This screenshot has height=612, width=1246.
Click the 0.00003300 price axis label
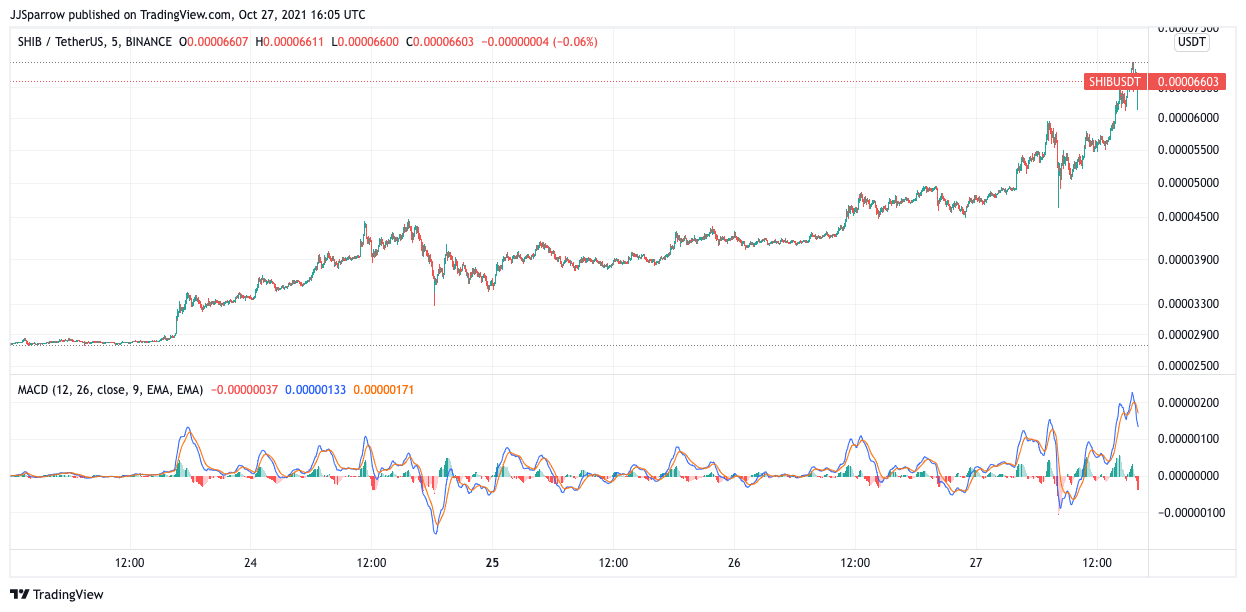[x=1187, y=304]
